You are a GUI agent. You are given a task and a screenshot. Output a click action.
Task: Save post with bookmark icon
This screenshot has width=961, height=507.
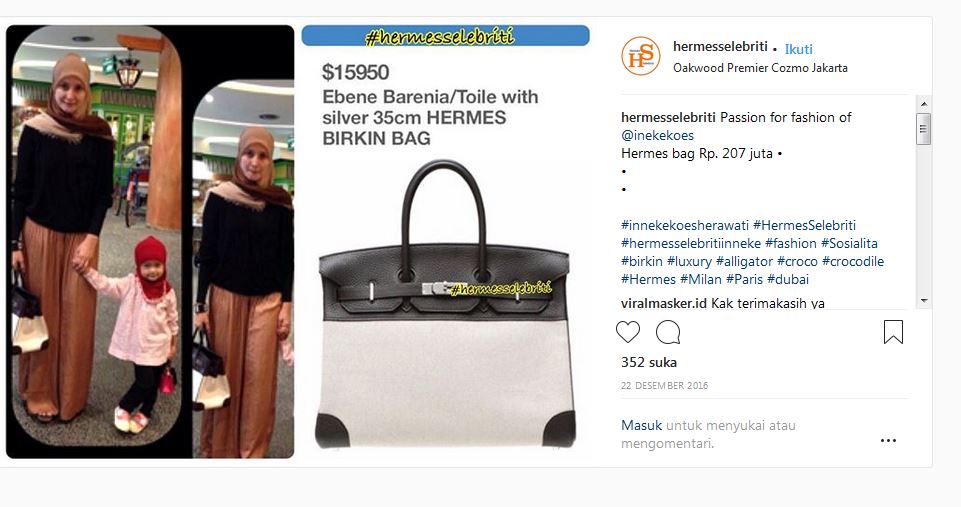coord(893,332)
